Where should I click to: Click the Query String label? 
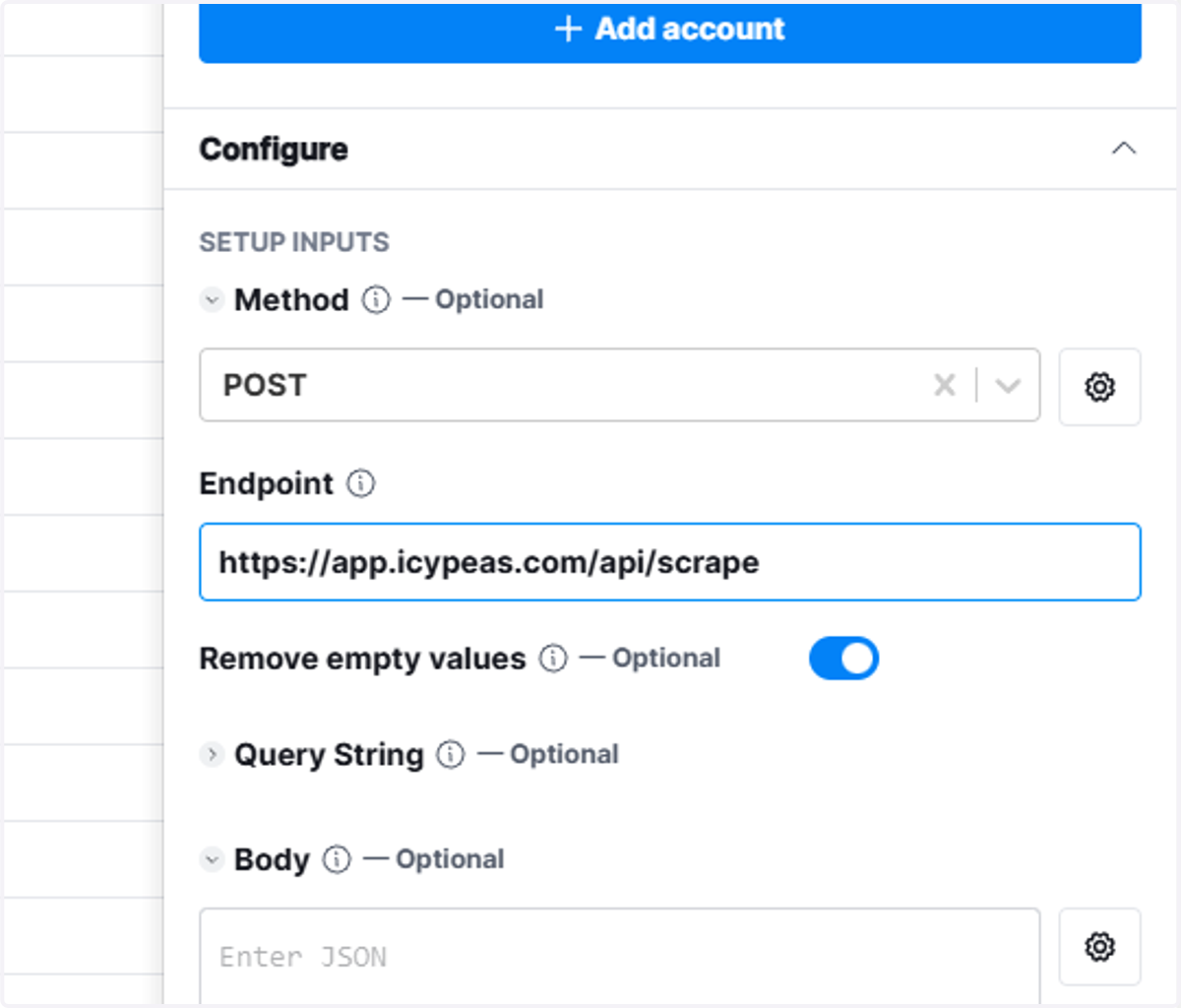point(329,755)
